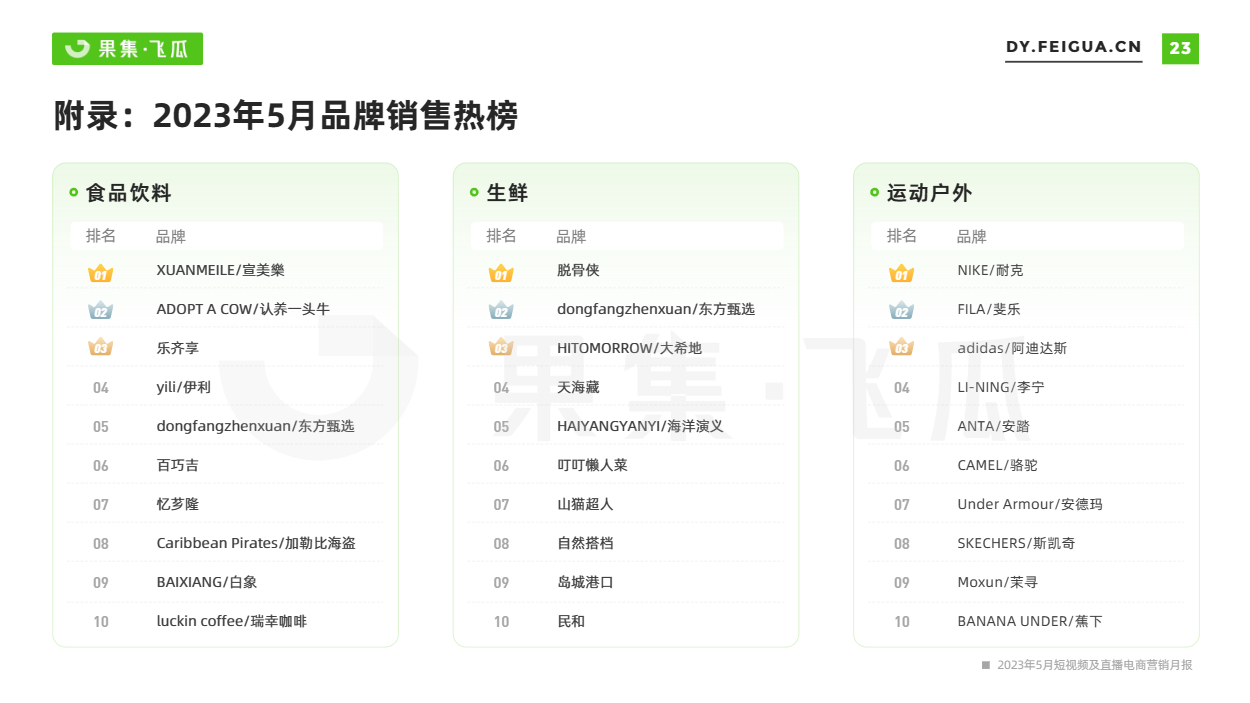Click footer 2023年5月短视频及直播电商营销月报
Screen dimensions: 1250x703
tap(1094, 665)
